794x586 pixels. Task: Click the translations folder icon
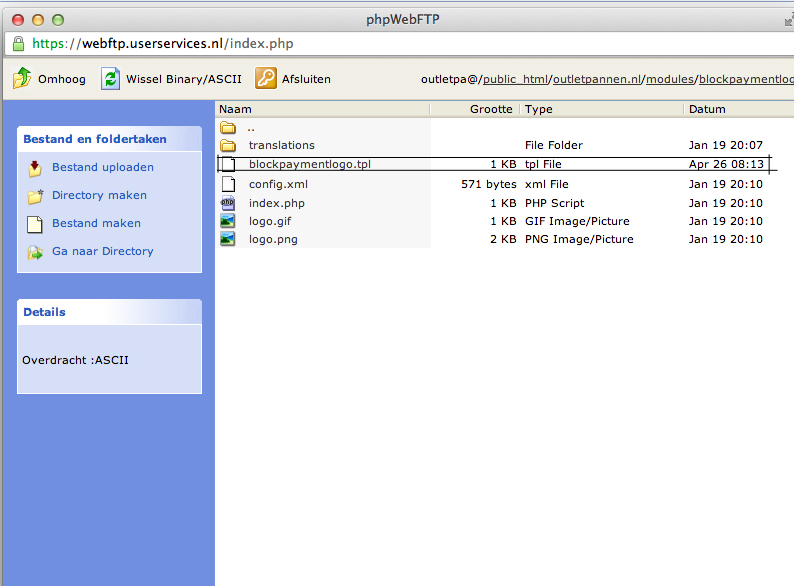[x=228, y=145]
